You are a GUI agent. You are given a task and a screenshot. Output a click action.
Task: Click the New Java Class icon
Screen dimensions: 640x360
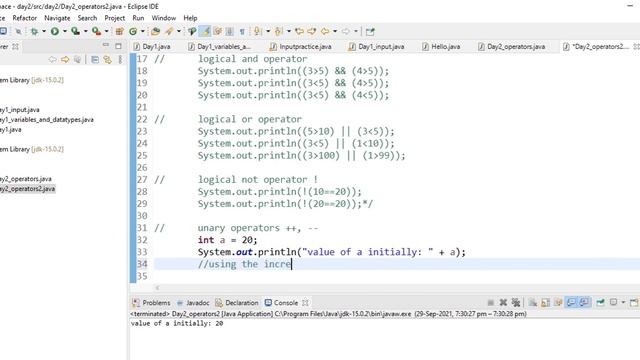(x=133, y=31)
